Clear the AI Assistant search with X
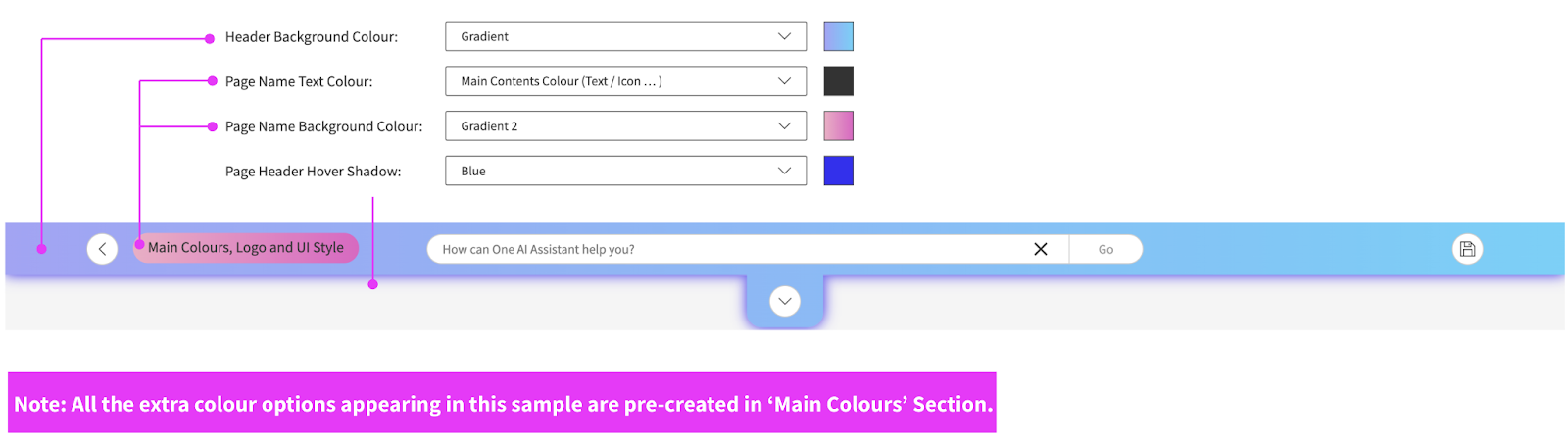Viewport: 1568px width, 444px height. 1041,249
